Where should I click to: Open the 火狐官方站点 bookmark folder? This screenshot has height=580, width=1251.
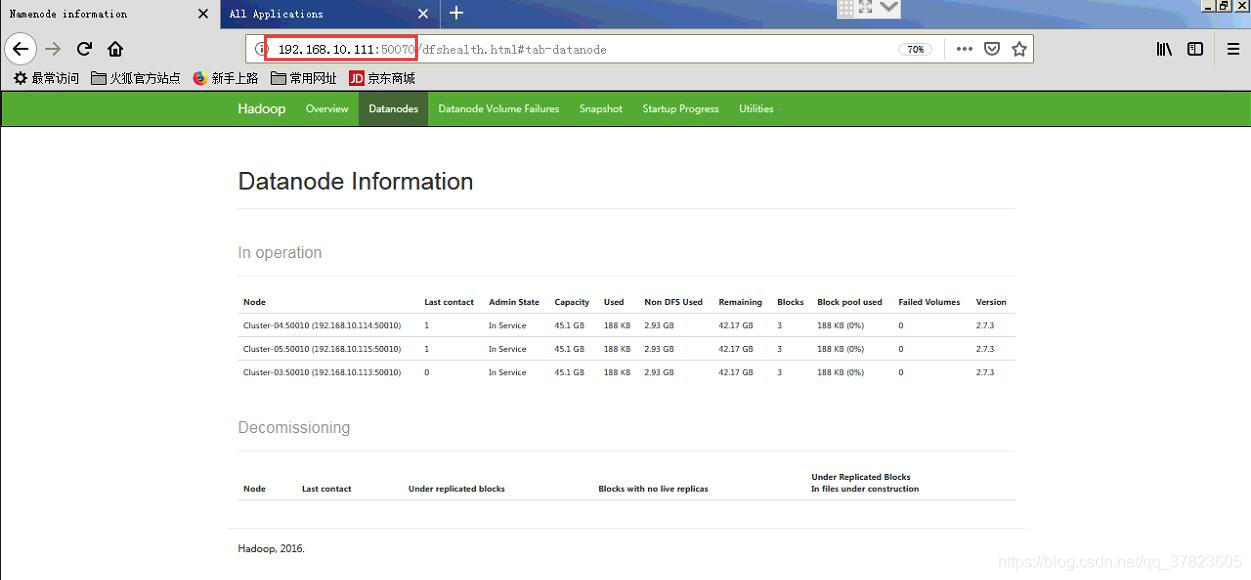(135, 78)
